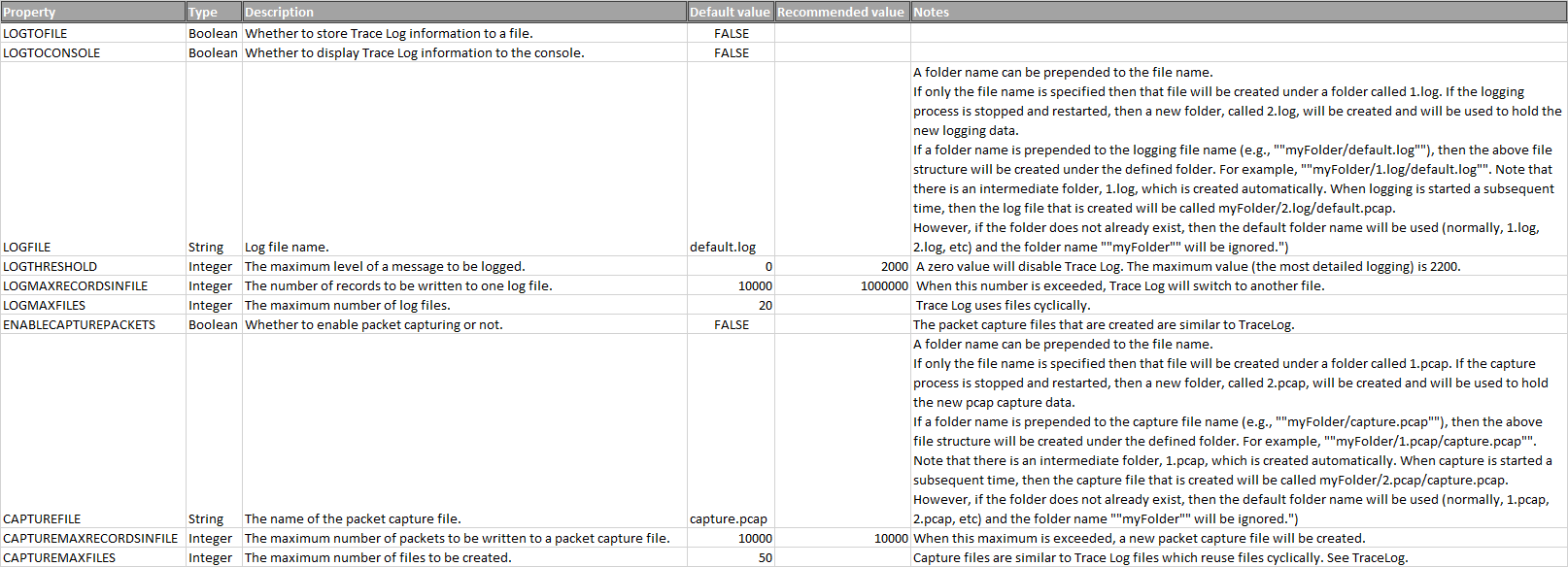Click the Description column header
Screen dimensions: 1568x567
point(464,12)
